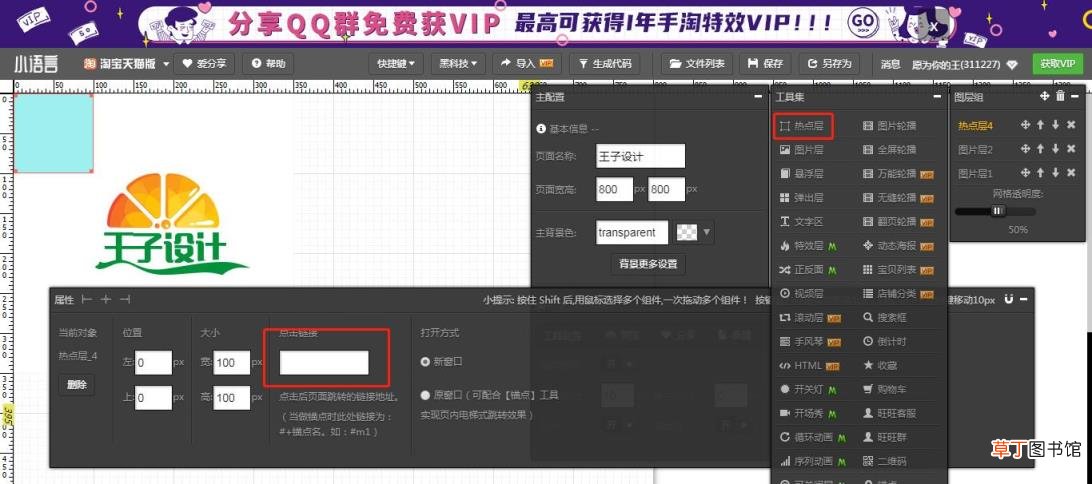Pick the 翻页轮播 page-flip carousel
Screen dimensions: 1092x484
[x=898, y=221]
